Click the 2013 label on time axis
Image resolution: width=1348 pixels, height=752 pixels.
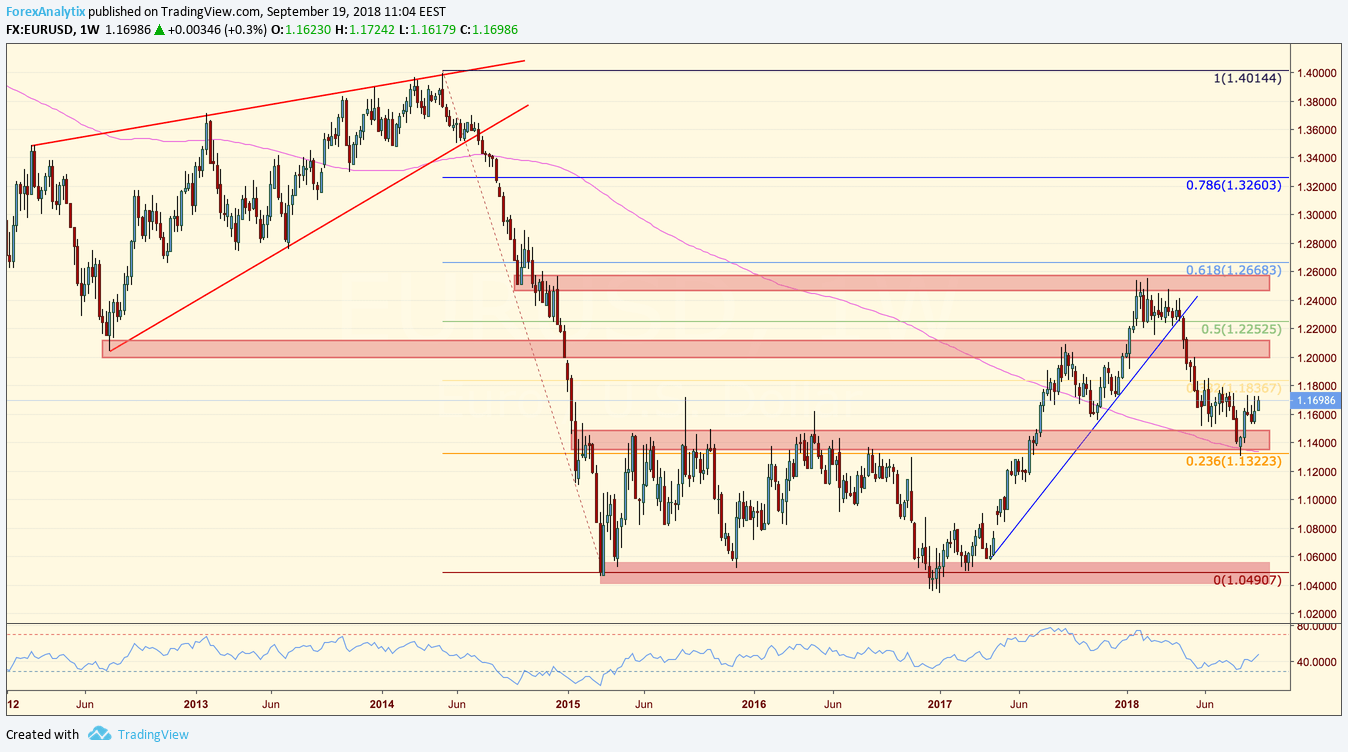196,703
